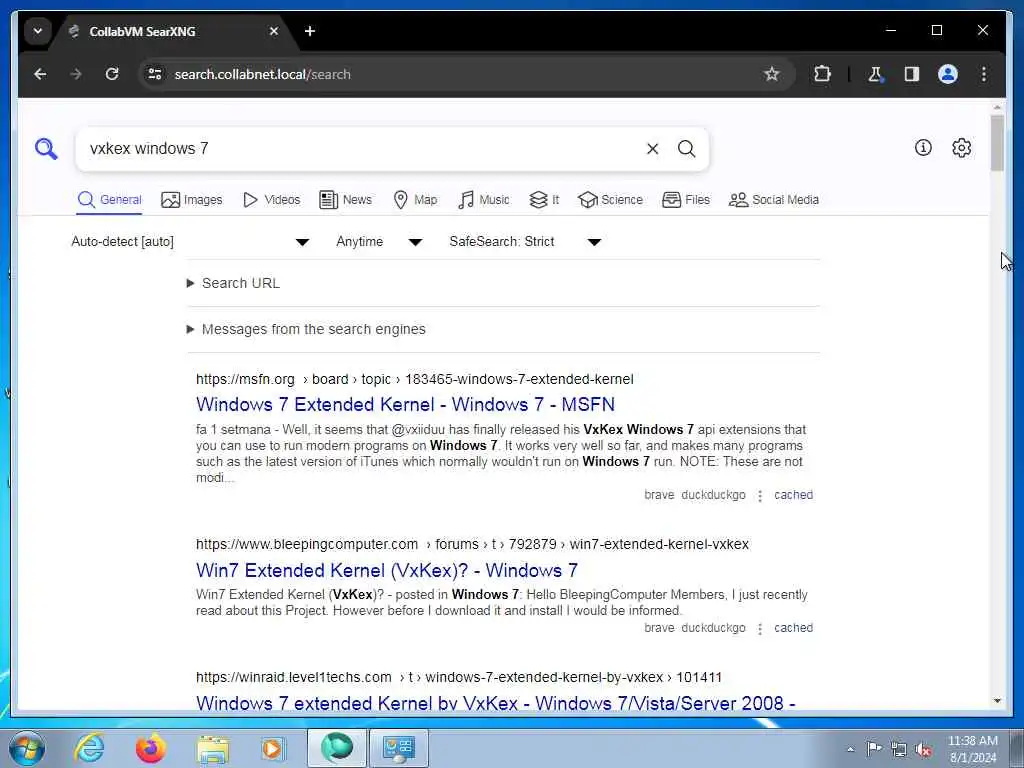Open the taskbar clock showing 11:38 AM

coord(972,749)
